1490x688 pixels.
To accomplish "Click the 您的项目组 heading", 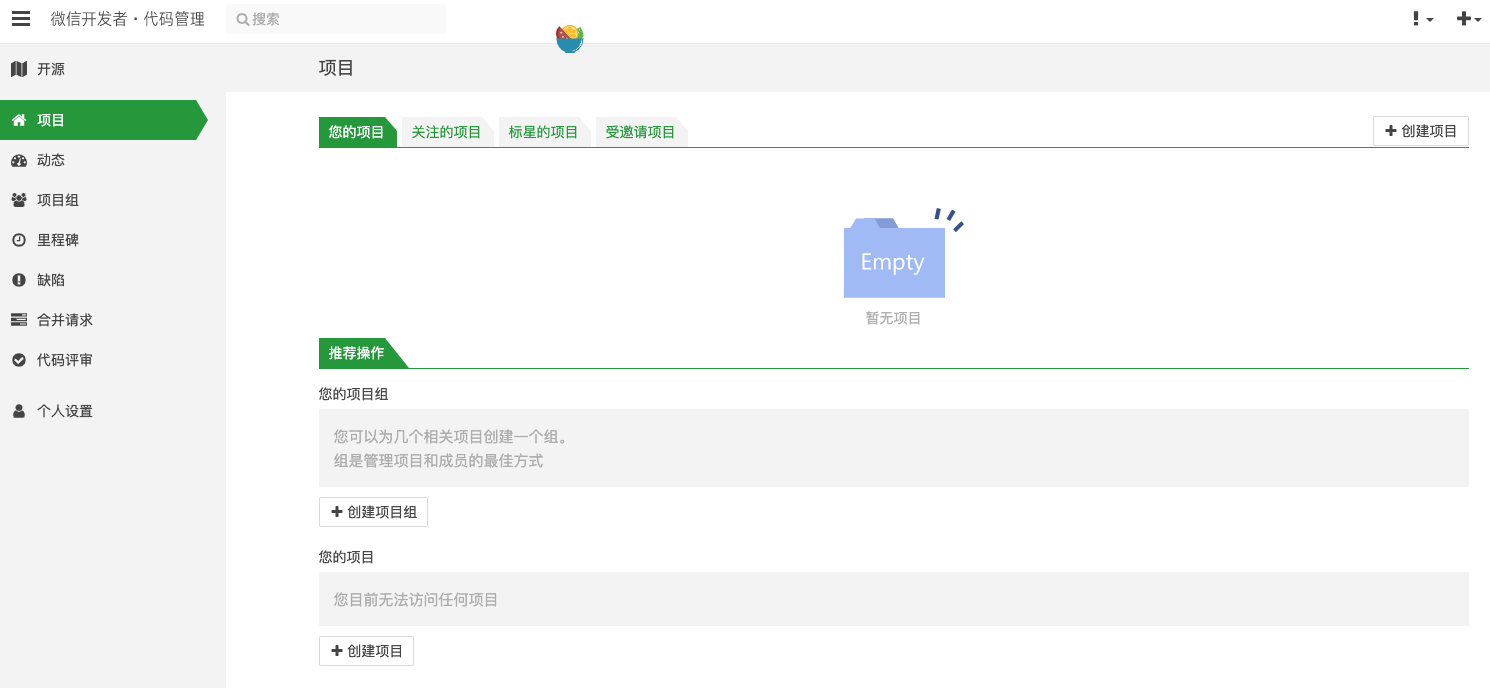I will tap(354, 394).
